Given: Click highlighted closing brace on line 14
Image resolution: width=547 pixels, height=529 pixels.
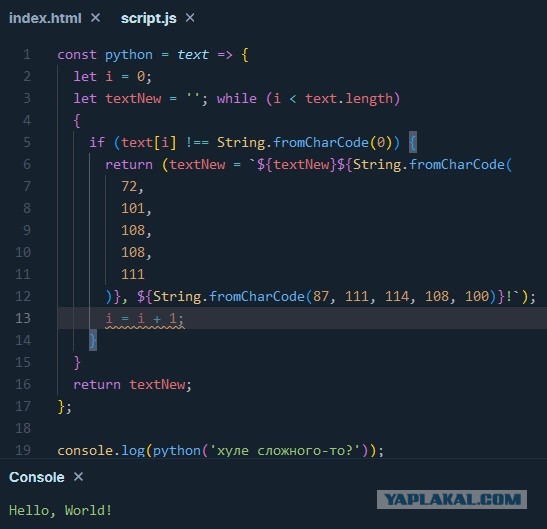Looking at the screenshot, I should tap(93, 341).
